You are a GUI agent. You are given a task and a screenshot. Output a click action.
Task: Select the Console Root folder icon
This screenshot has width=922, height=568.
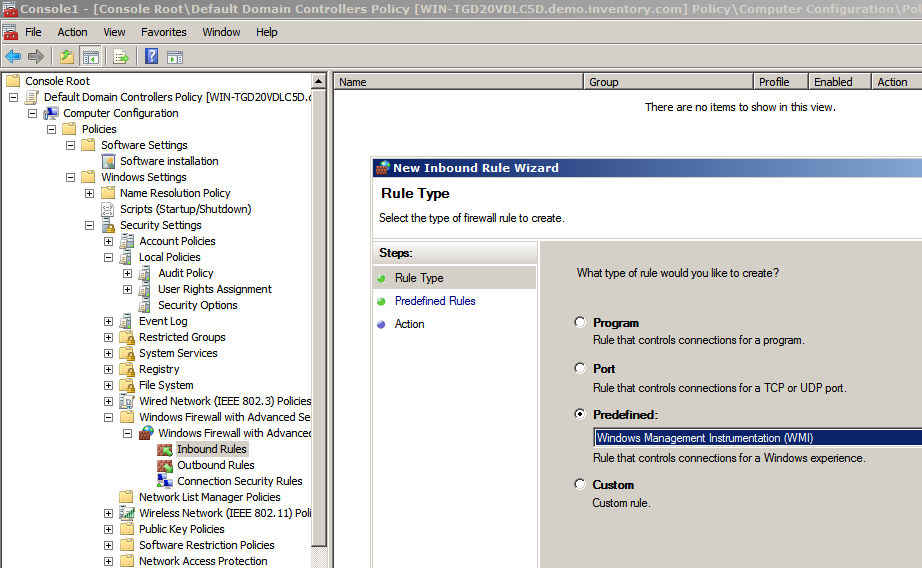click(13, 81)
